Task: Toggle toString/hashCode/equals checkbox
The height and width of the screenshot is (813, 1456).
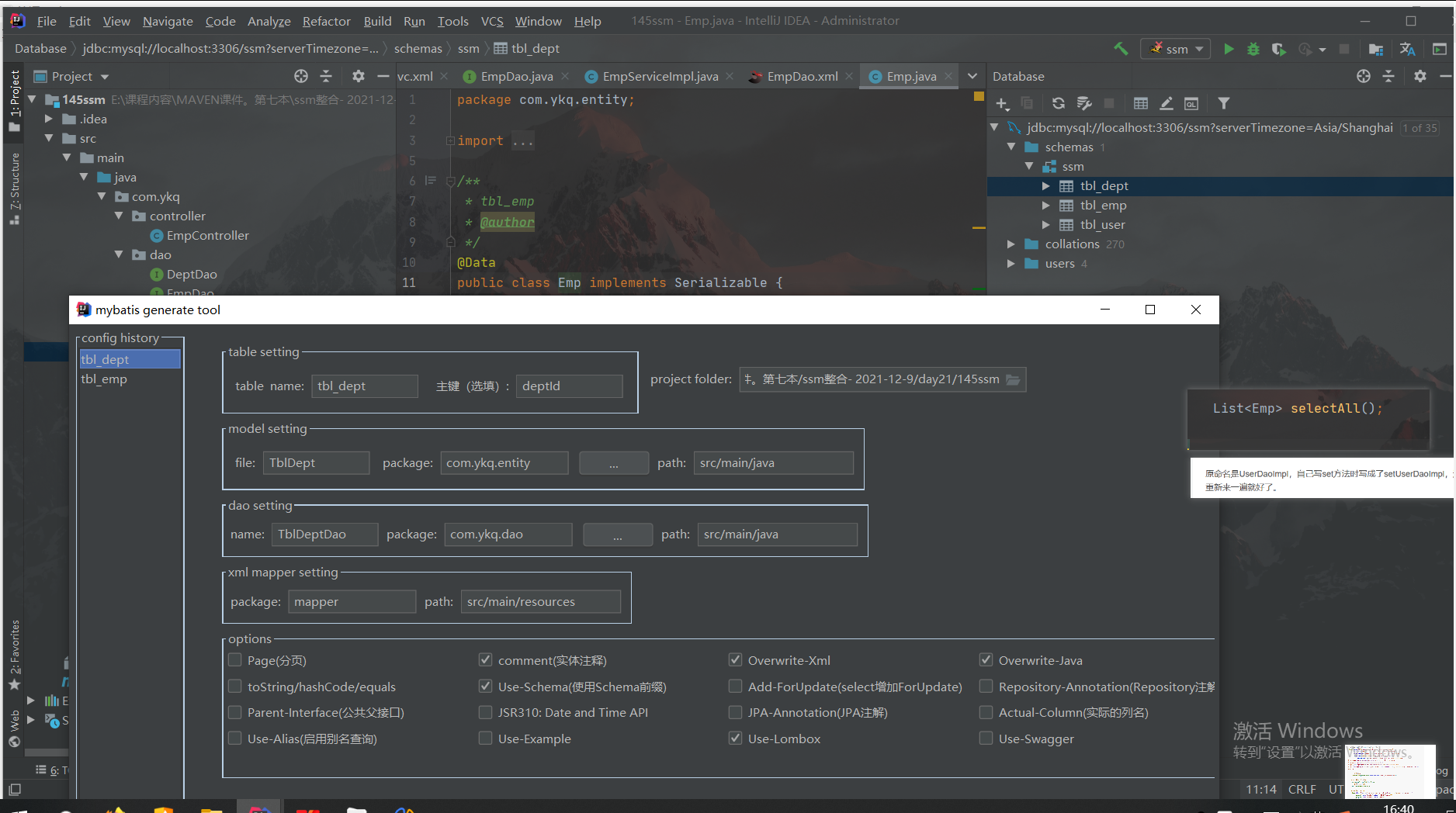Action: 235,687
